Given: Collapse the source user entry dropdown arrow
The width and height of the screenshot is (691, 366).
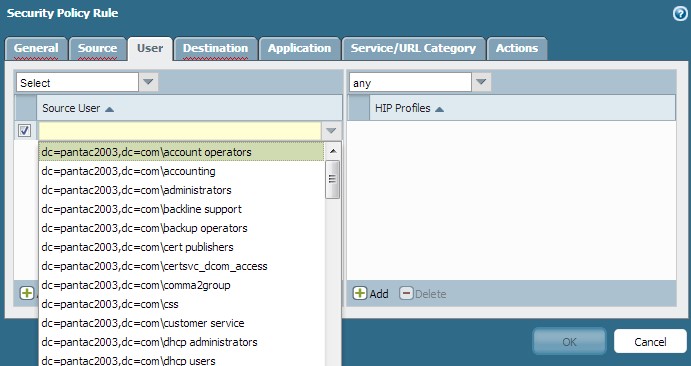Looking at the screenshot, I should point(331,131).
